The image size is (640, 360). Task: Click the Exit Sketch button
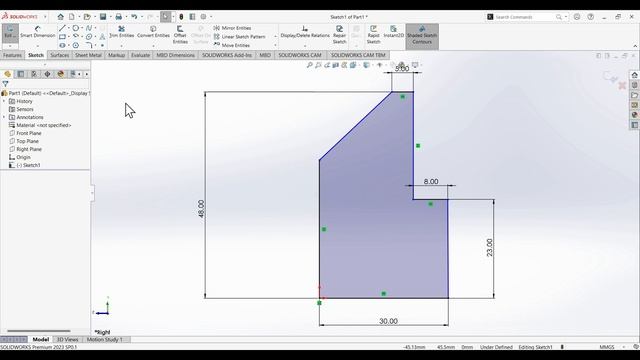click(10, 32)
